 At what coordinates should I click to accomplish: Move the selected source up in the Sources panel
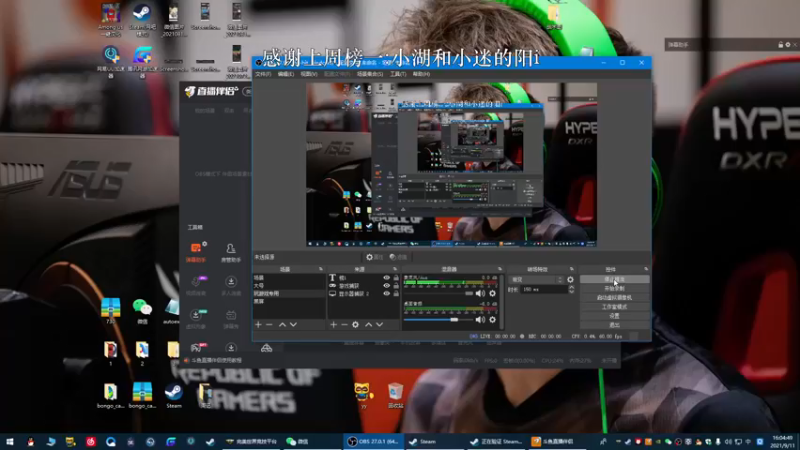pos(368,324)
